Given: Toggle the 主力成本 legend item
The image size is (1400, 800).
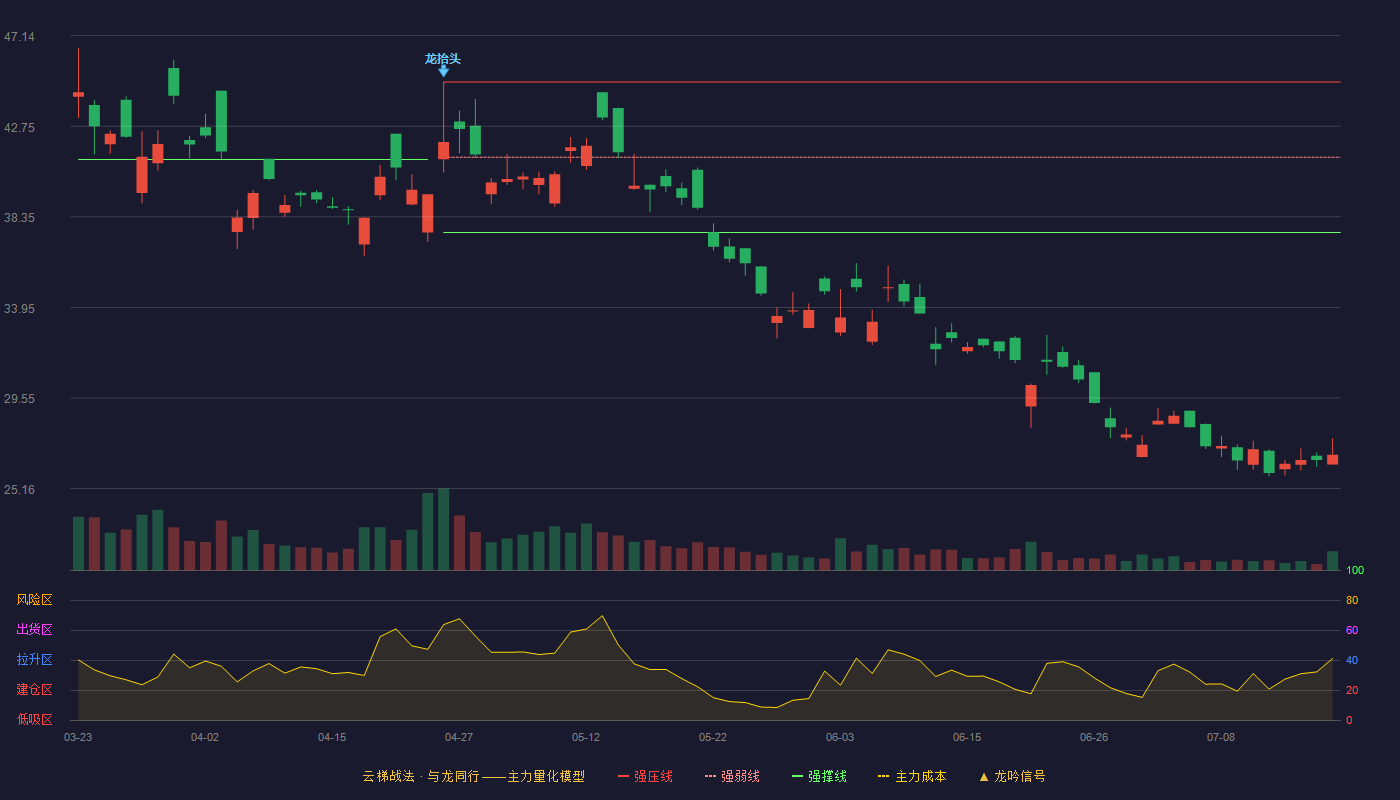Looking at the screenshot, I should click(x=913, y=776).
